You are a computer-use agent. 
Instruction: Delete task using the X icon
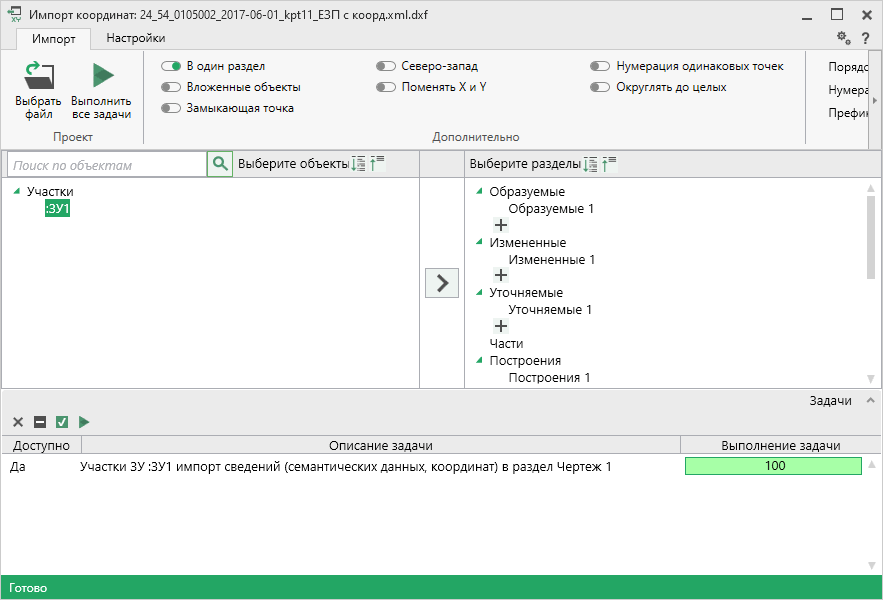[x=18, y=422]
